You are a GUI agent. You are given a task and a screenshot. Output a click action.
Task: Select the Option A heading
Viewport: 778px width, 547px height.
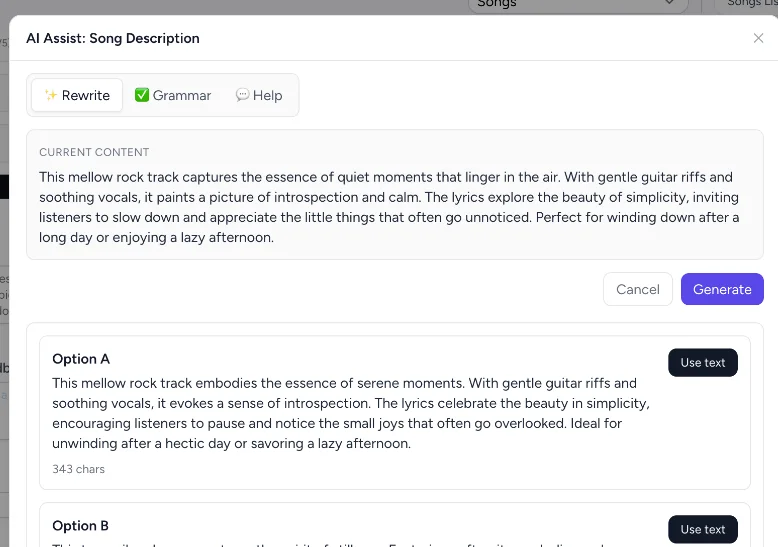[x=81, y=359]
